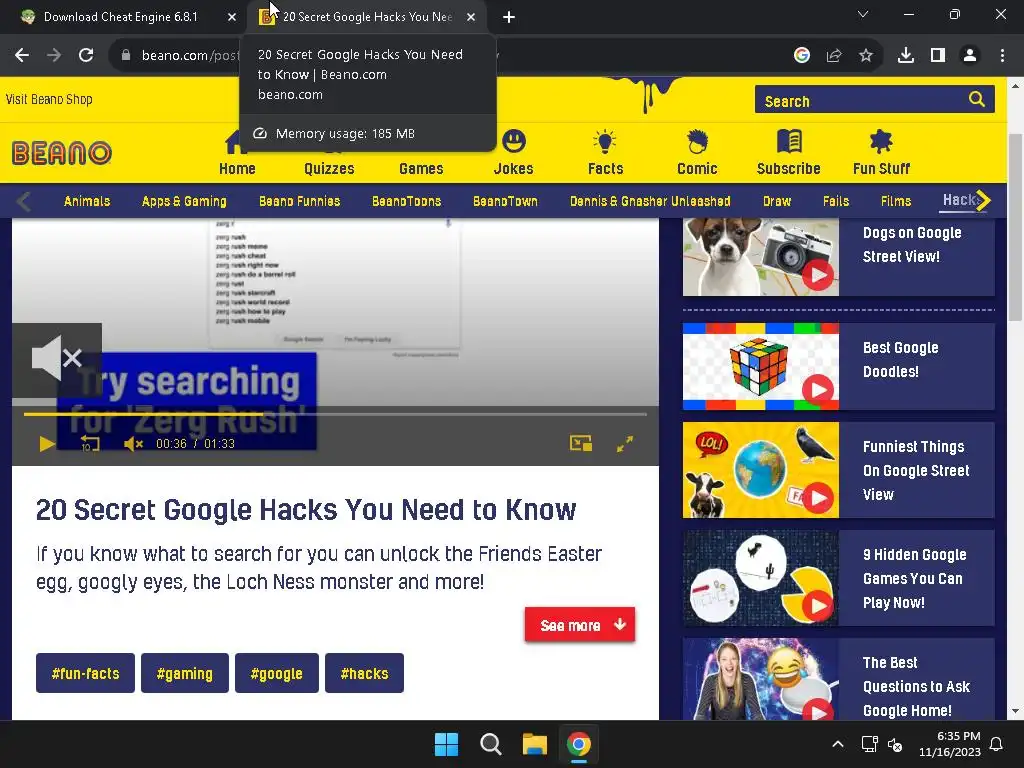Move category bar back with left arrow
The image size is (1024, 768).
24,201
